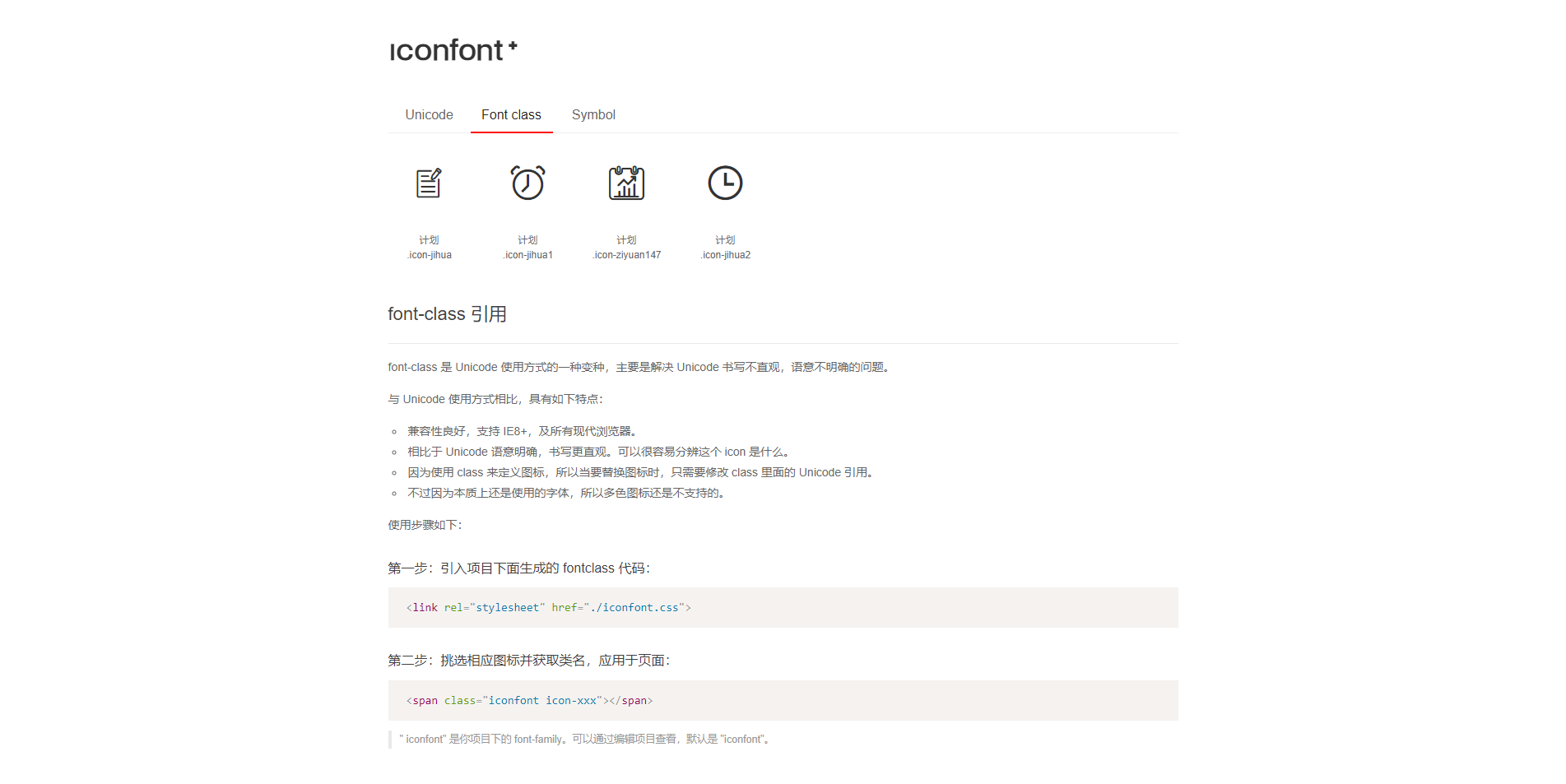Select the iconfont.css link code snippet
This screenshot has width=1566, height=784.
pos(547,607)
